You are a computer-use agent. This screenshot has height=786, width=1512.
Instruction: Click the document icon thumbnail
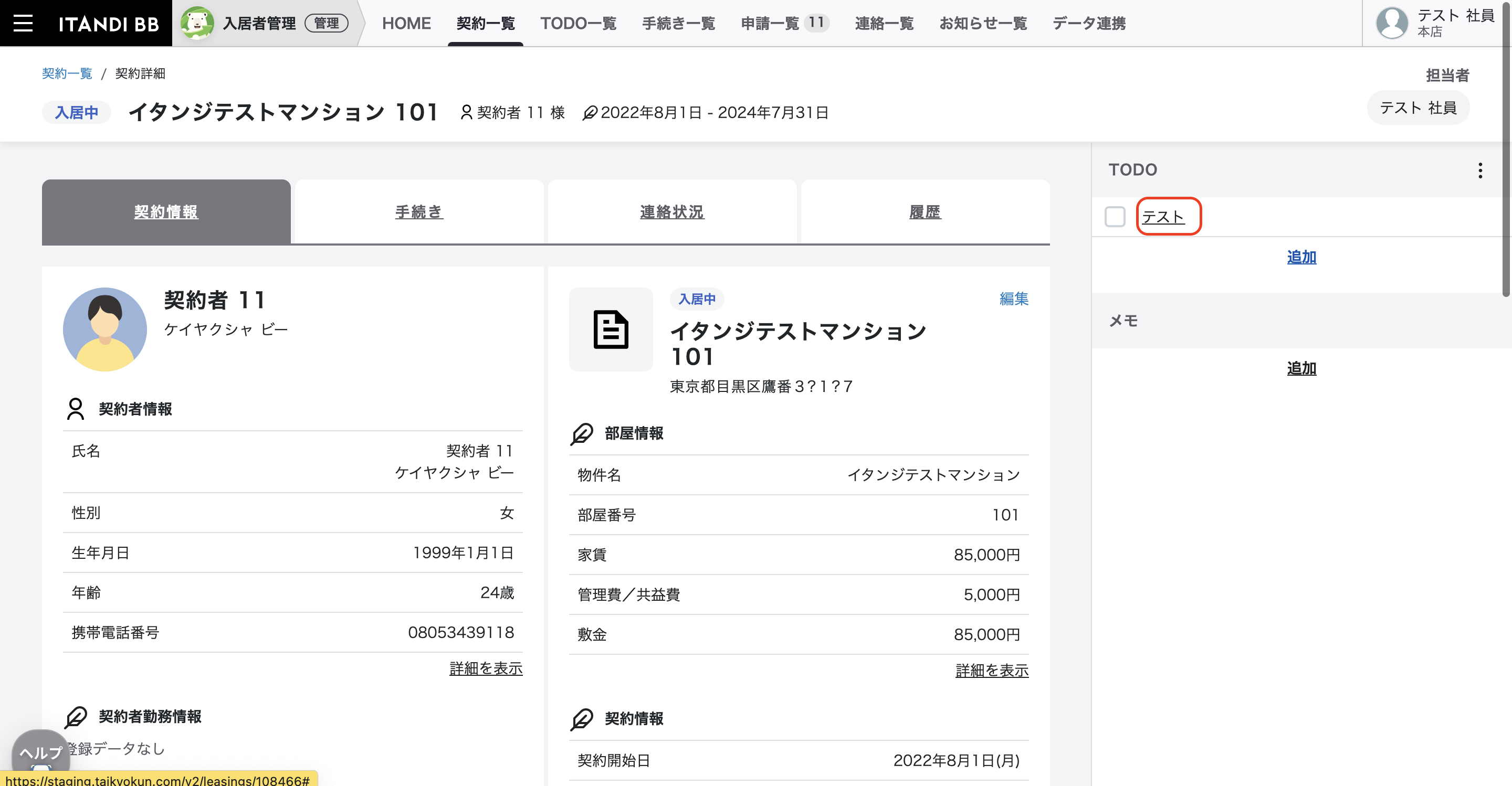tap(611, 330)
